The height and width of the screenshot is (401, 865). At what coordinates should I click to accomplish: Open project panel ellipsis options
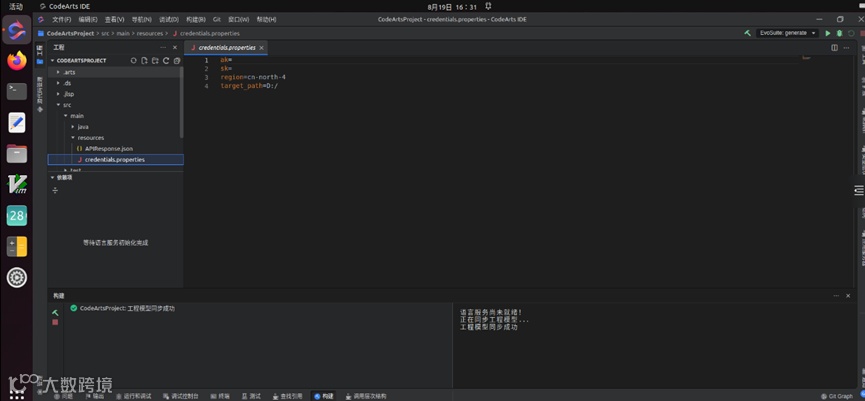(x=163, y=48)
